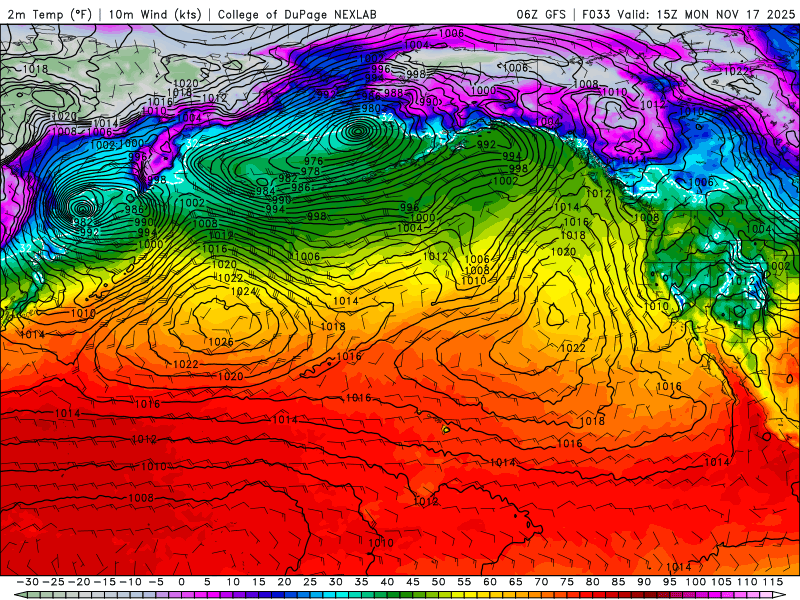Screen dimensions: 800x600
Task: Click the 115 value on the temperature scale
Action: (772, 582)
